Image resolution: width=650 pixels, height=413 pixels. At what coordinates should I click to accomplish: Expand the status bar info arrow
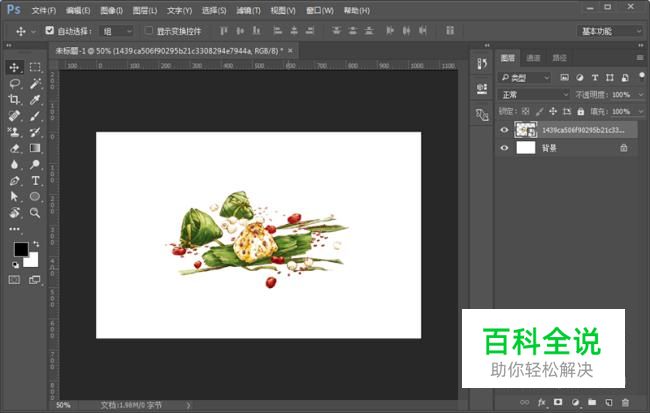pyautogui.click(x=189, y=405)
